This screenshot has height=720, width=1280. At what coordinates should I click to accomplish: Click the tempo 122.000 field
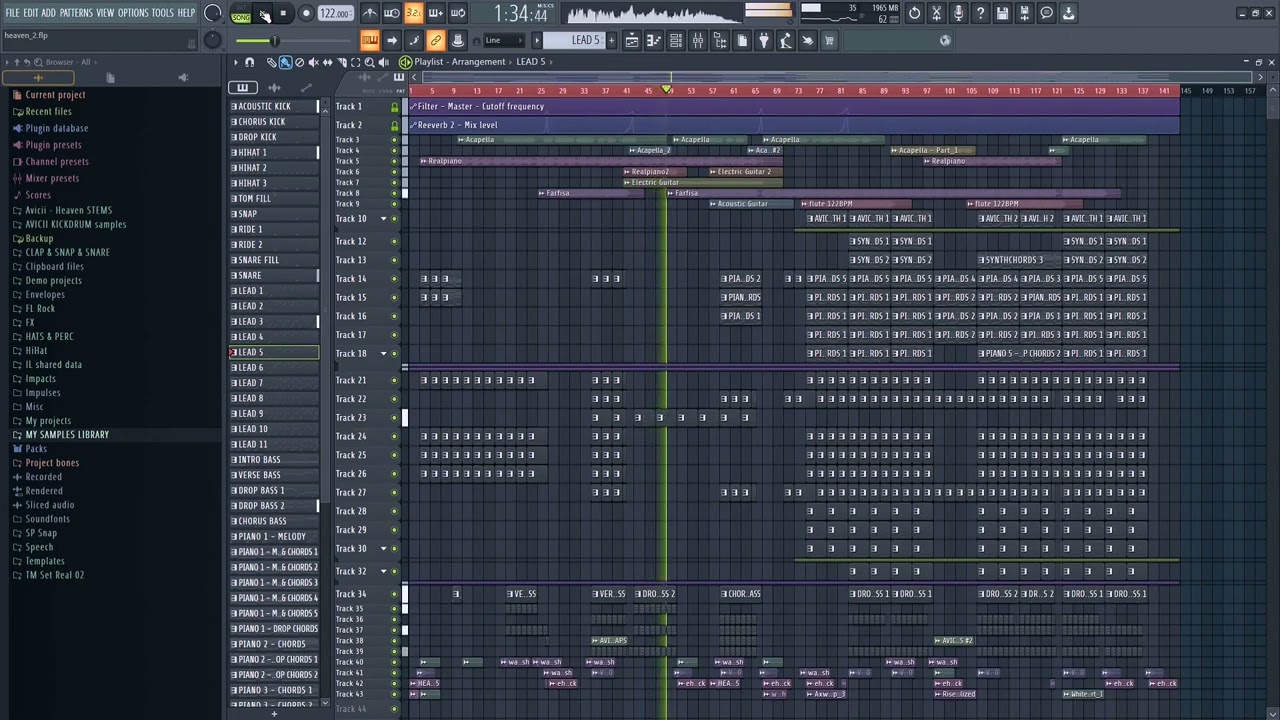coord(334,13)
